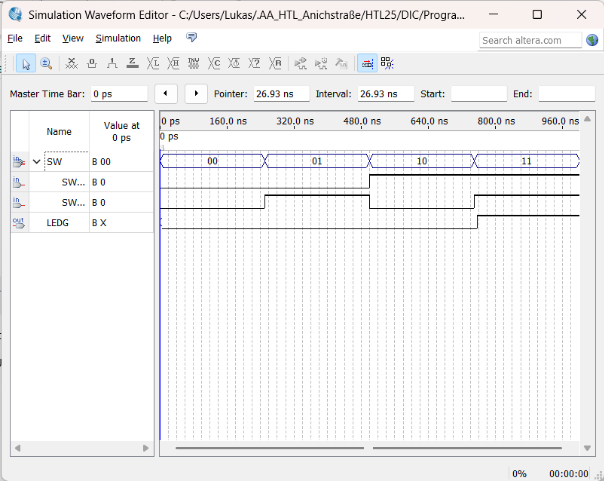Image resolution: width=605 pixels, height=481 pixels.
Task: Click the Forcing High (1) icon
Action: pos(112,63)
